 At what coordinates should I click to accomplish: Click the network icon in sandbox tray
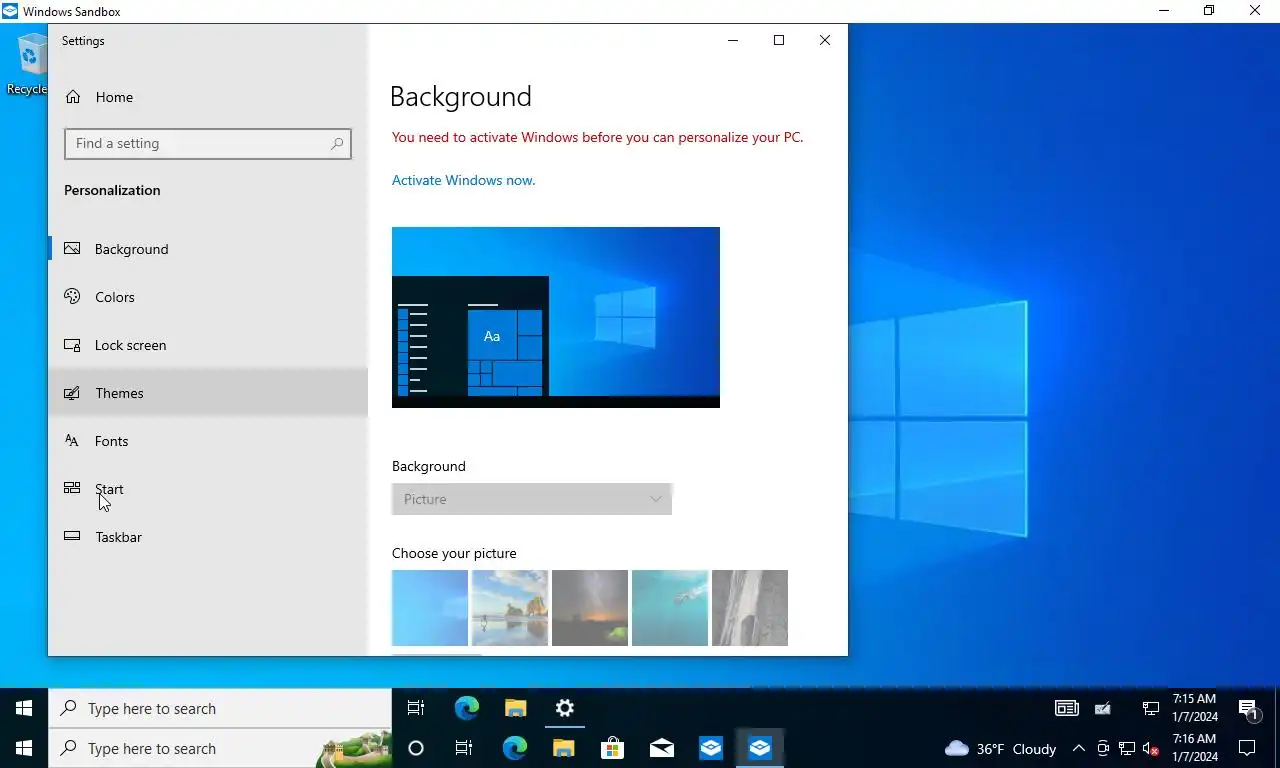(x=1151, y=708)
